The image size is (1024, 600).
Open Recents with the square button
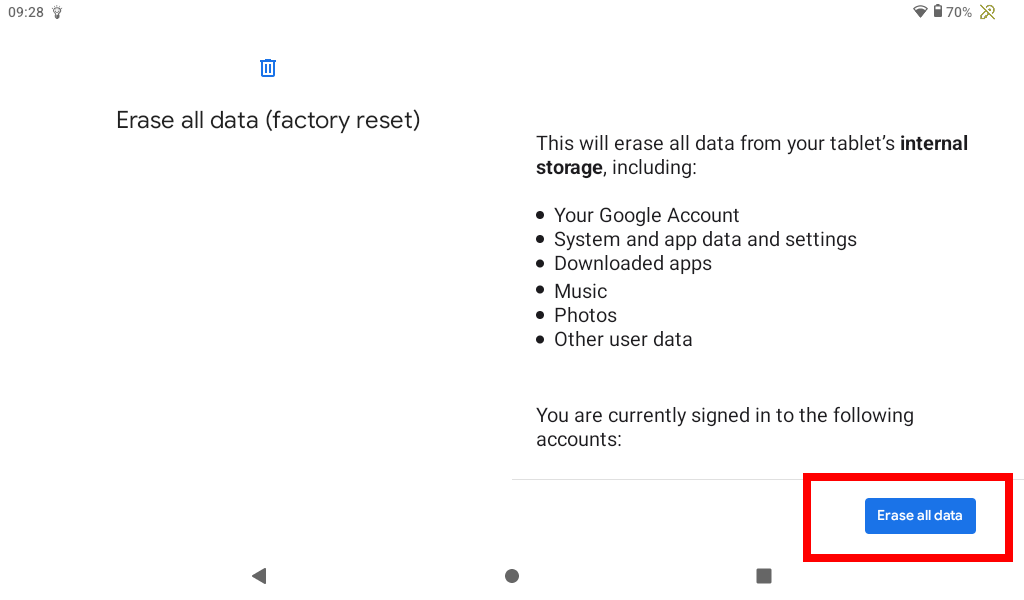[764, 576]
